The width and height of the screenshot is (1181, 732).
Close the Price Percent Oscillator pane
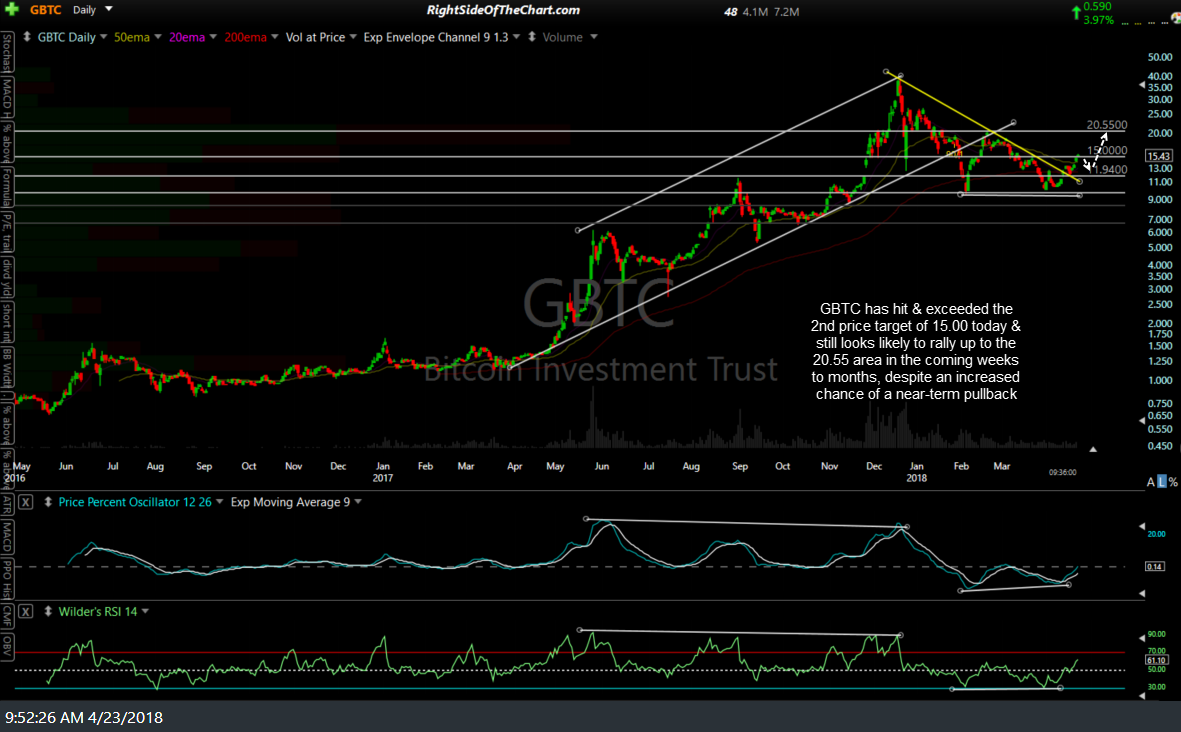(26, 502)
